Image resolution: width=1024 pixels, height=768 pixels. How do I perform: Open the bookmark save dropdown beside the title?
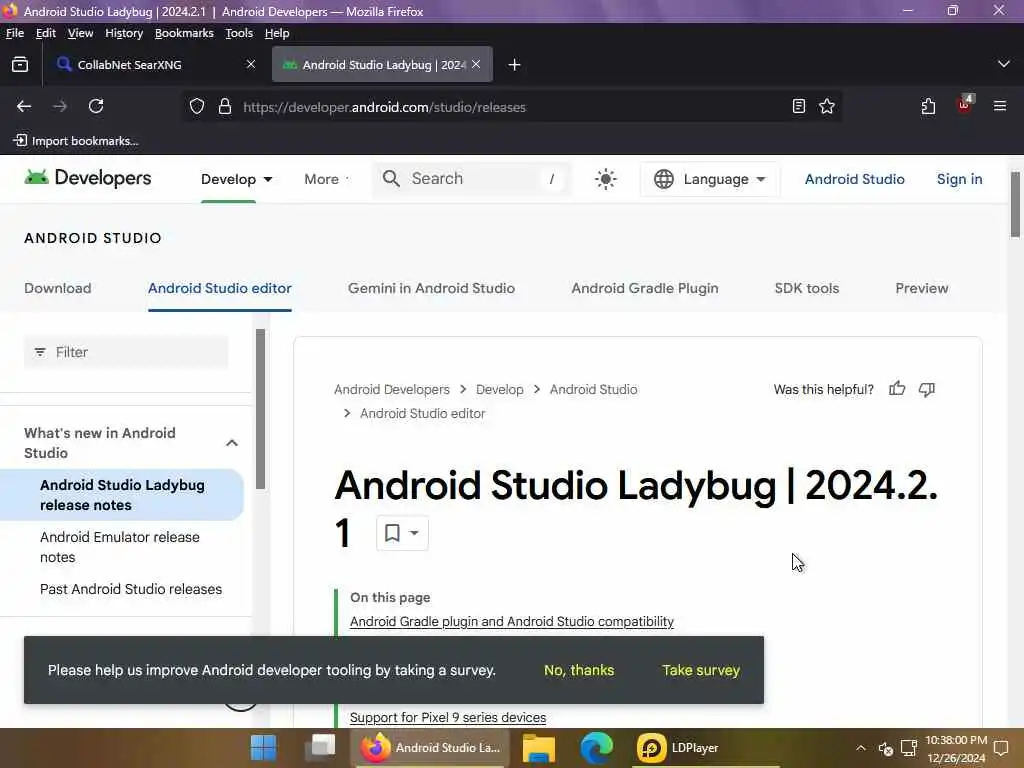(402, 533)
